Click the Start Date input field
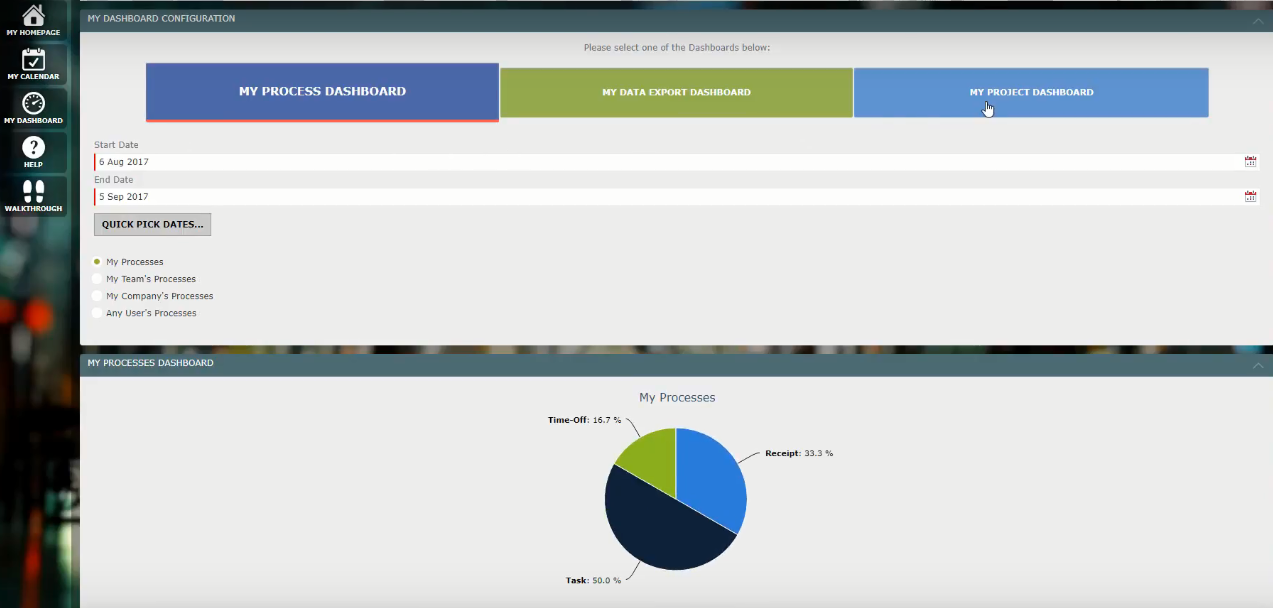Screen dimensions: 1273x608 click(400, 161)
